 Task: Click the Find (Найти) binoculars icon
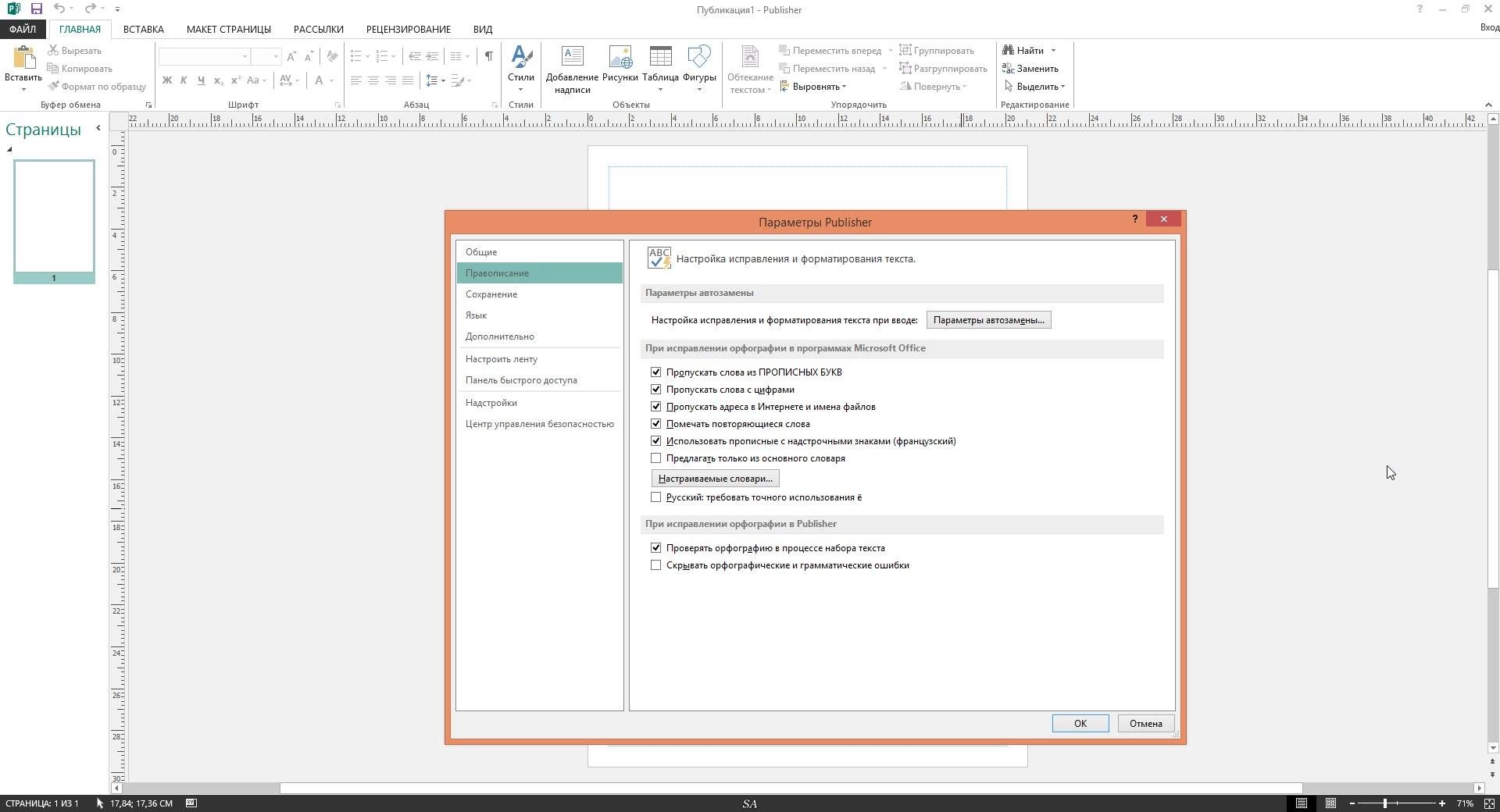pos(1009,50)
